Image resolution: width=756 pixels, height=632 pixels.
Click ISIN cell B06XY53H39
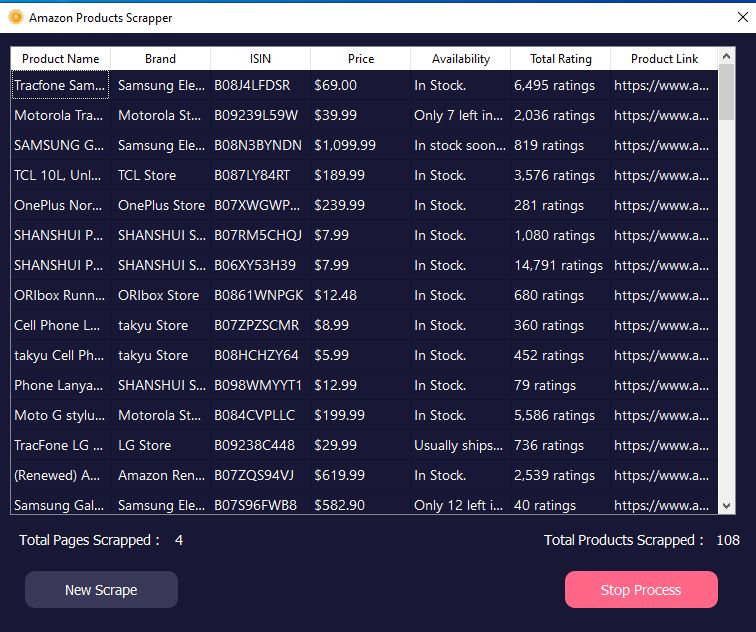[x=260, y=265]
